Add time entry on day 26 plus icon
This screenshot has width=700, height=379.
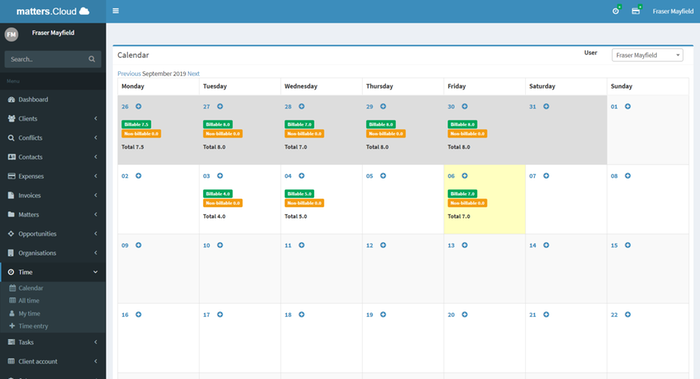[x=138, y=106]
